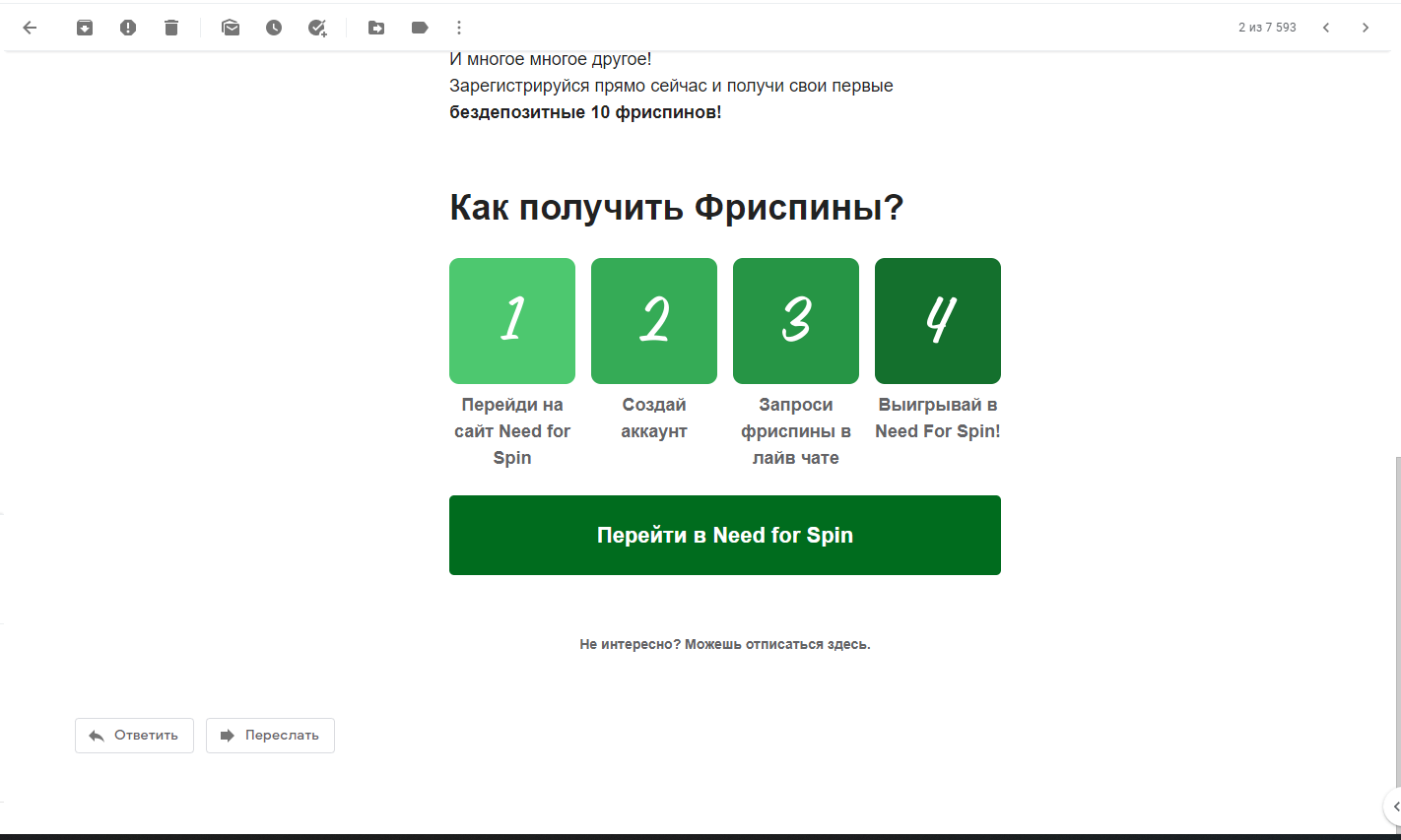The width and height of the screenshot is (1401, 840).
Task: Click the '2 из 7 593' counter
Action: click(x=1267, y=28)
